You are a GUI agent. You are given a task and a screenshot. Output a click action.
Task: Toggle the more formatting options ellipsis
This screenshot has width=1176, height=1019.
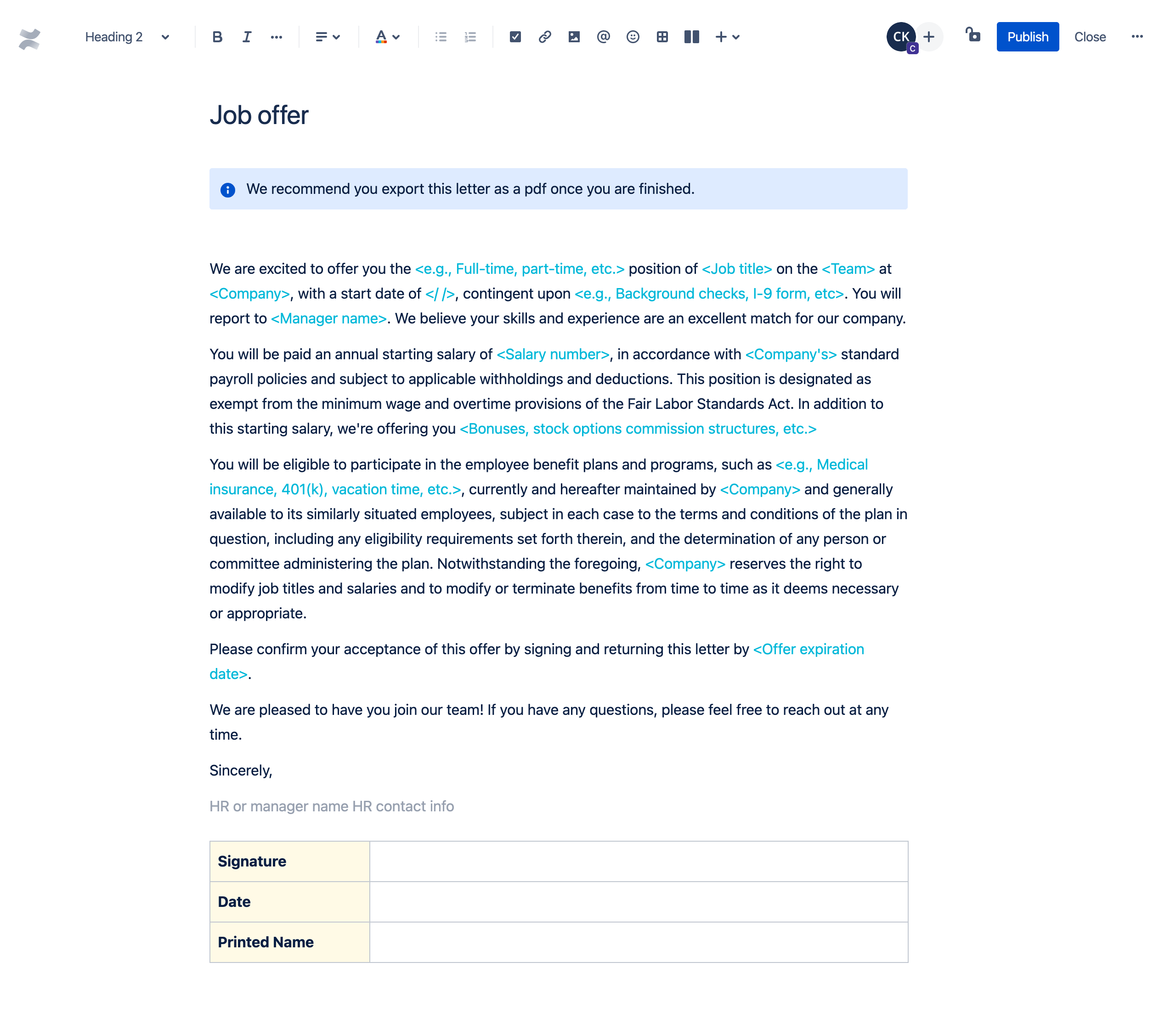[275, 37]
